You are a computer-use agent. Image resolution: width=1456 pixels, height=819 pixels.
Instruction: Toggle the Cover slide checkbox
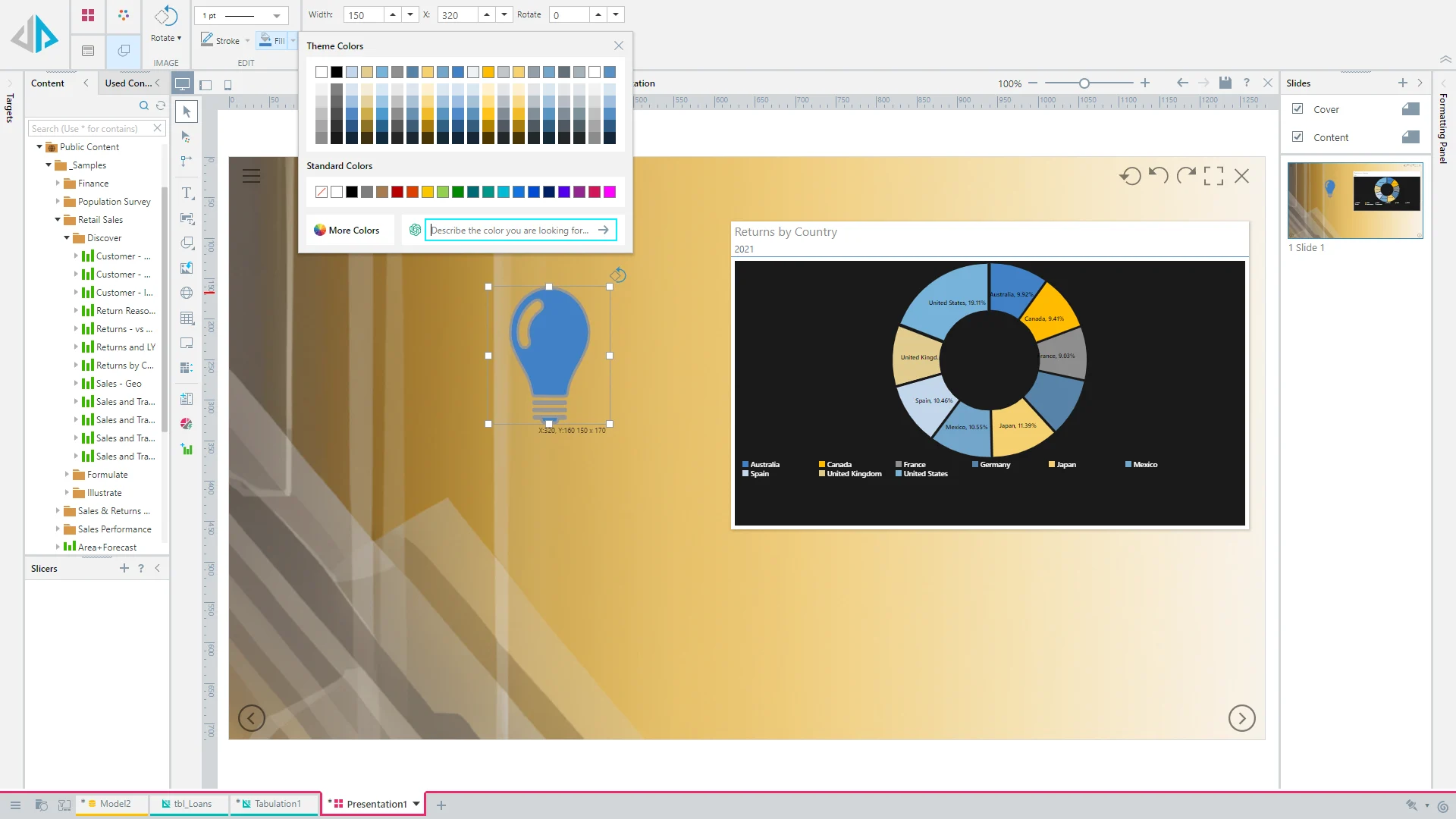click(1298, 109)
